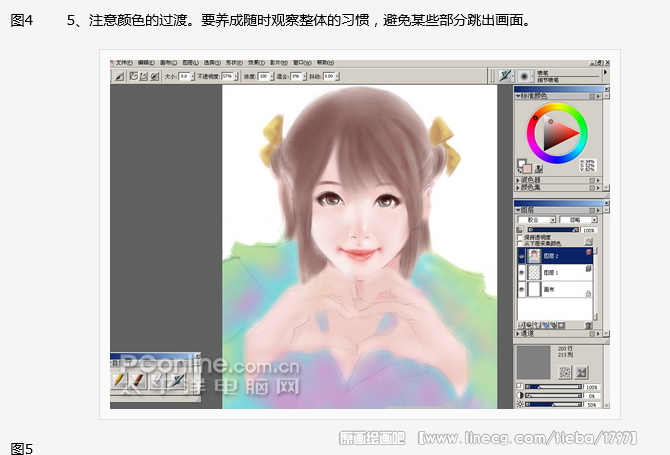Select layer 1 row in layers list
This screenshot has height=455, width=670.
point(555,273)
